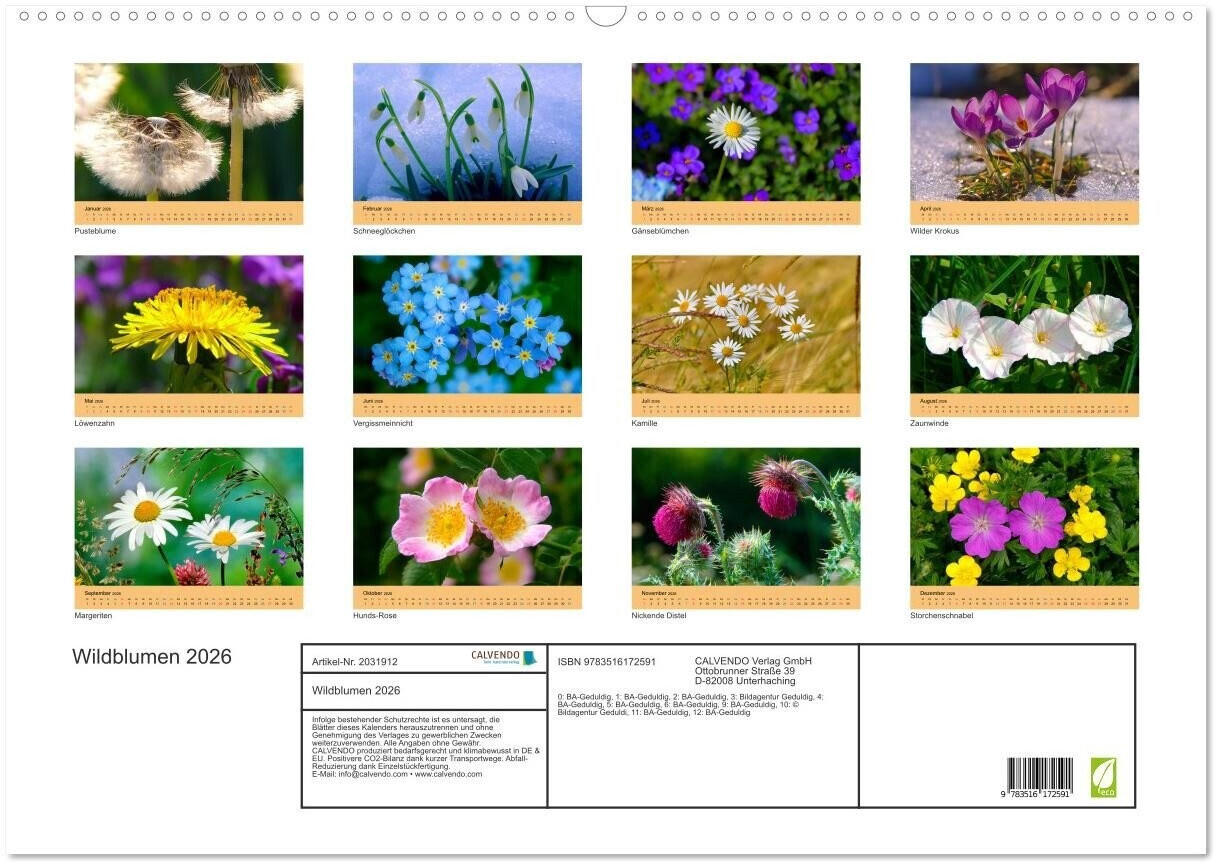Click the barcode above 9 783516 172591
The height and width of the screenshot is (864, 1216).
1039,774
